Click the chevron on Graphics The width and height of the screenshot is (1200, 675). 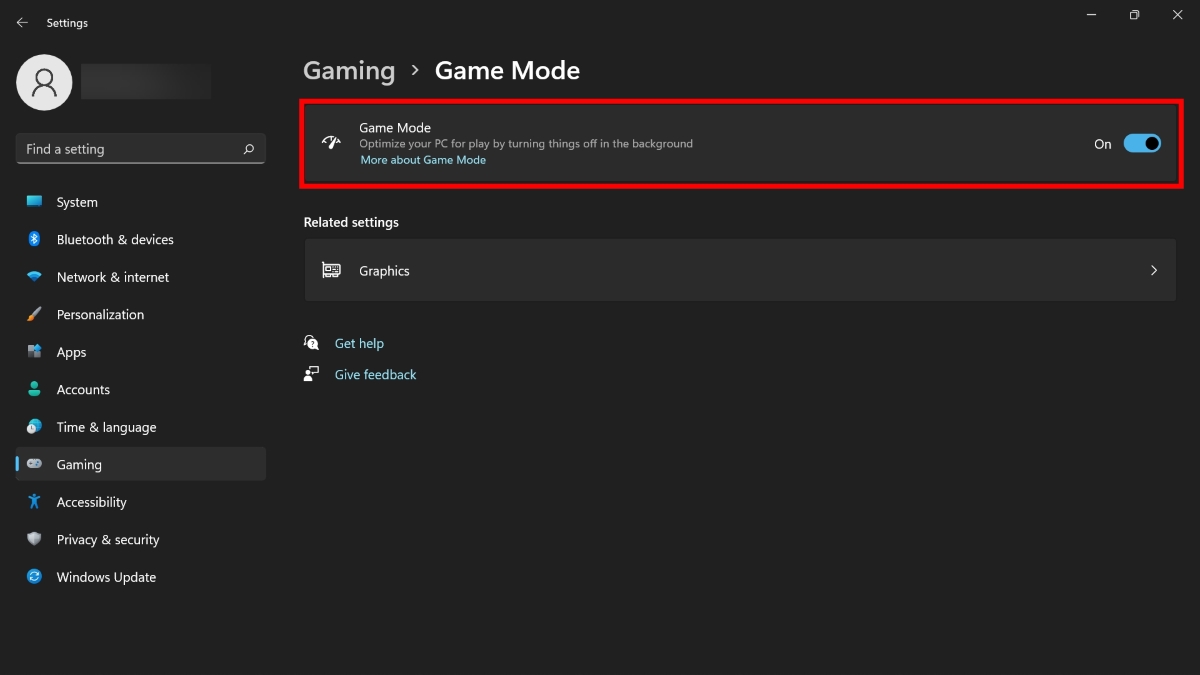coord(1153,270)
